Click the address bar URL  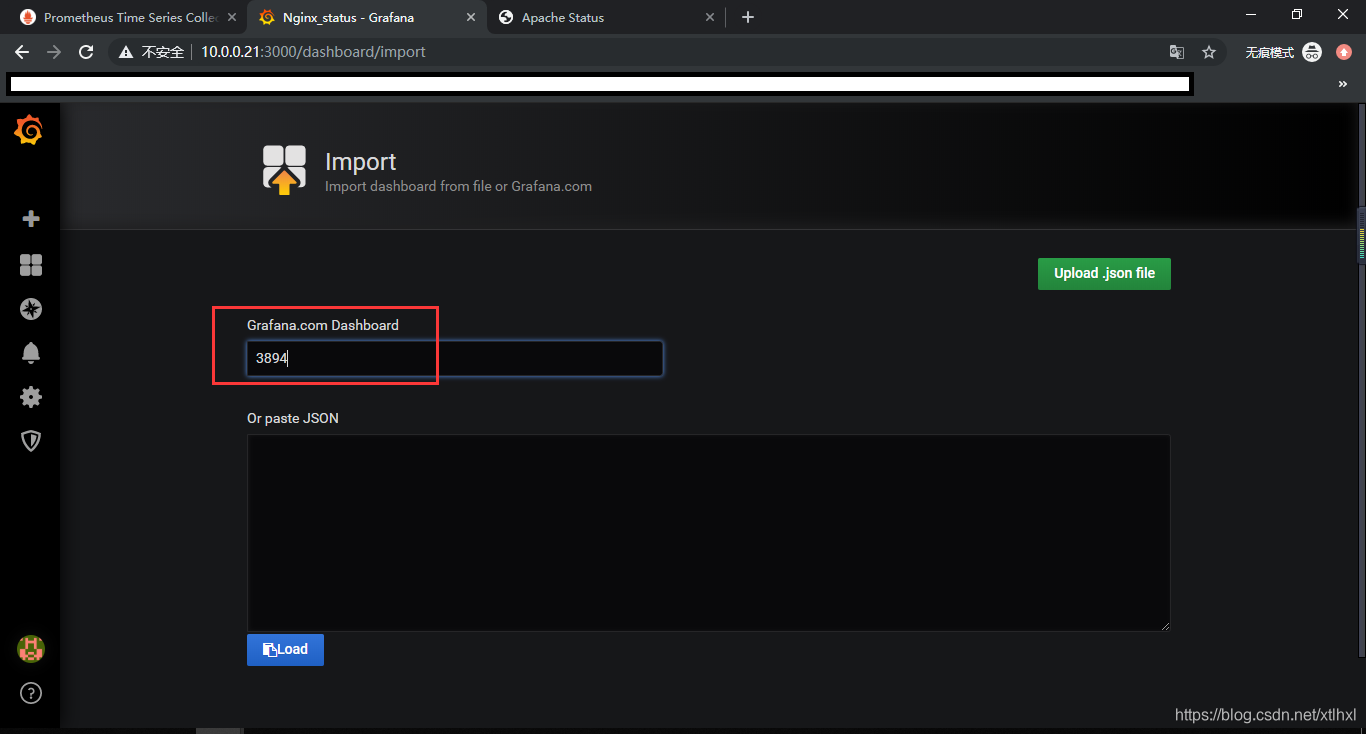313,52
